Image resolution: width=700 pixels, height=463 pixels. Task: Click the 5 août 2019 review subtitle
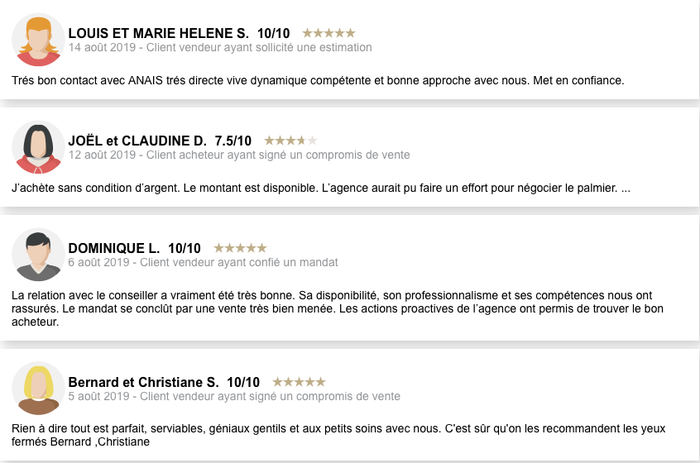234,396
